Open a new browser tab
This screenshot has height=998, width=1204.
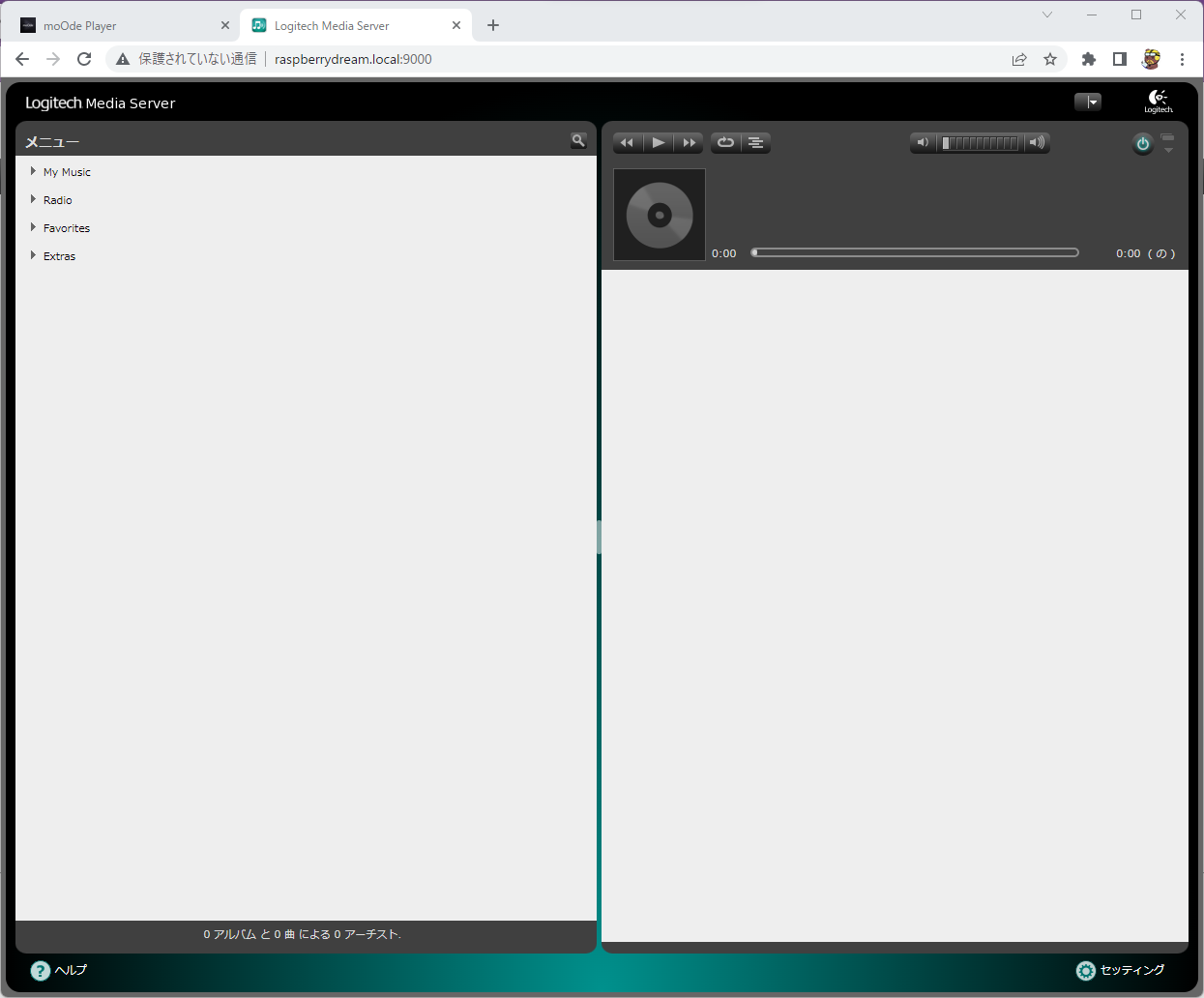(x=493, y=26)
